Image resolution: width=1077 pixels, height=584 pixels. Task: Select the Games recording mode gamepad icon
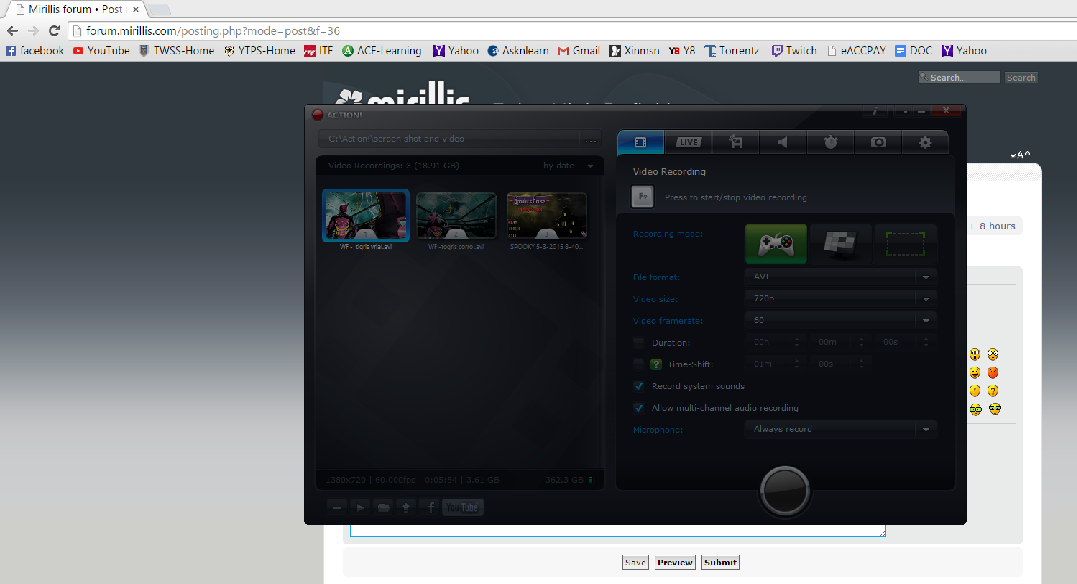[775, 243]
